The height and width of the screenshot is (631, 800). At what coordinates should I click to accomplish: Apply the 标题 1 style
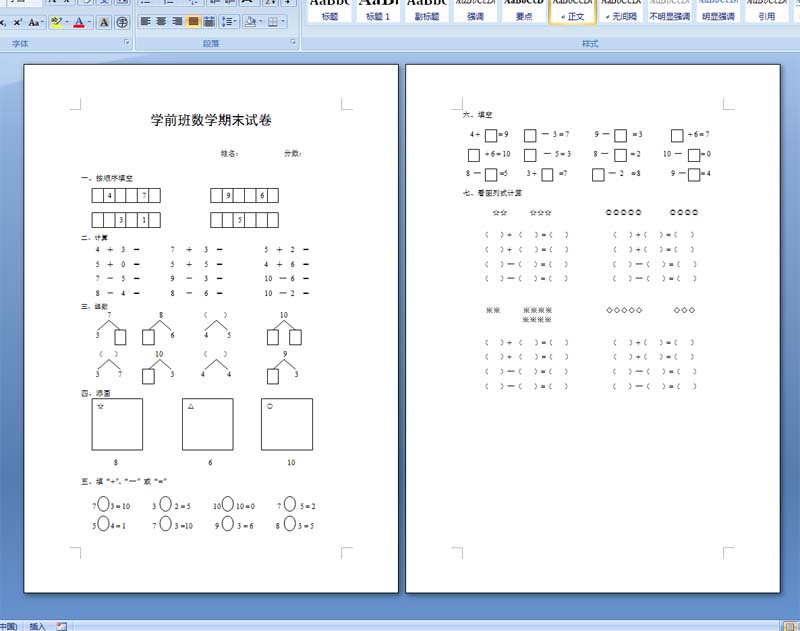click(378, 11)
